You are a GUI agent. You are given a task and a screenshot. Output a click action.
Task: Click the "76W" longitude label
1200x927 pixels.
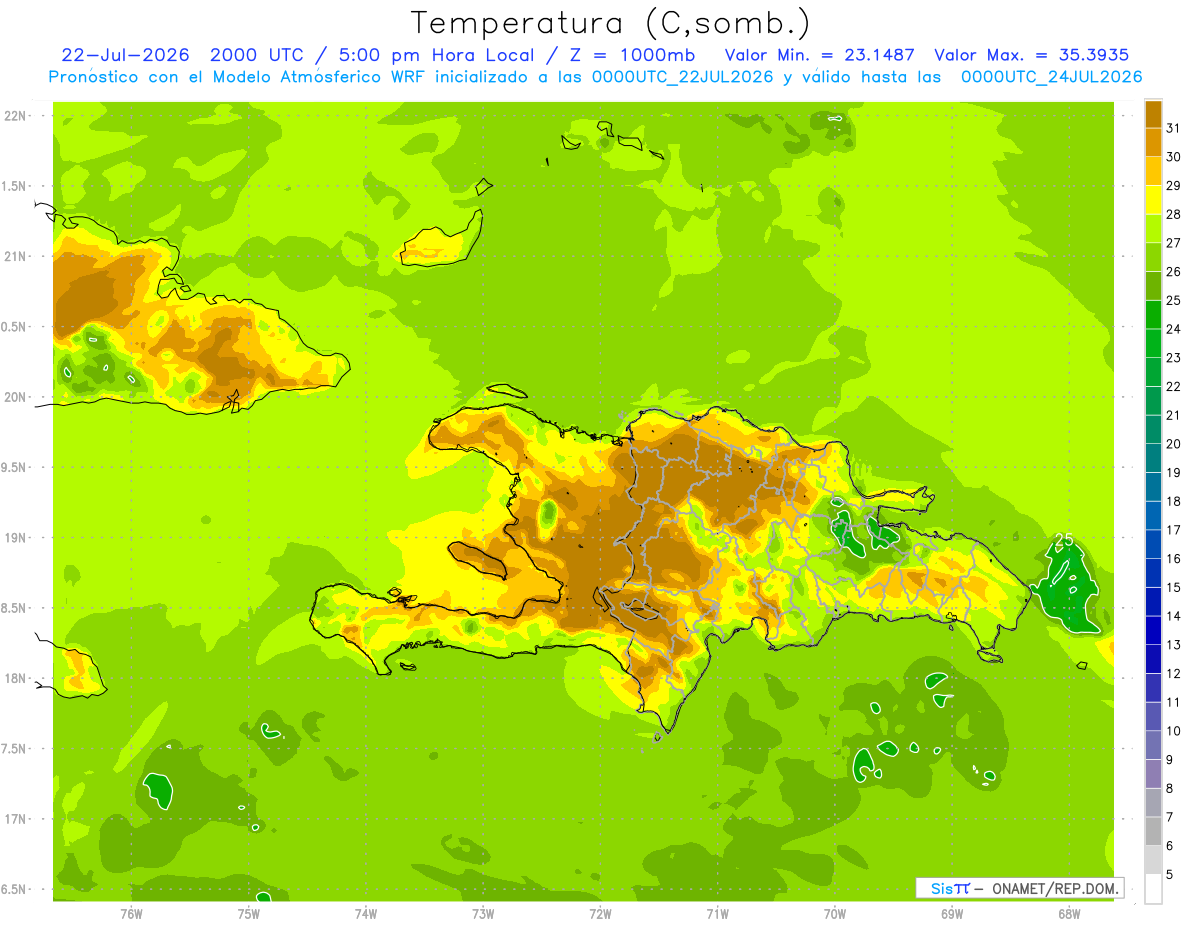pos(131,913)
